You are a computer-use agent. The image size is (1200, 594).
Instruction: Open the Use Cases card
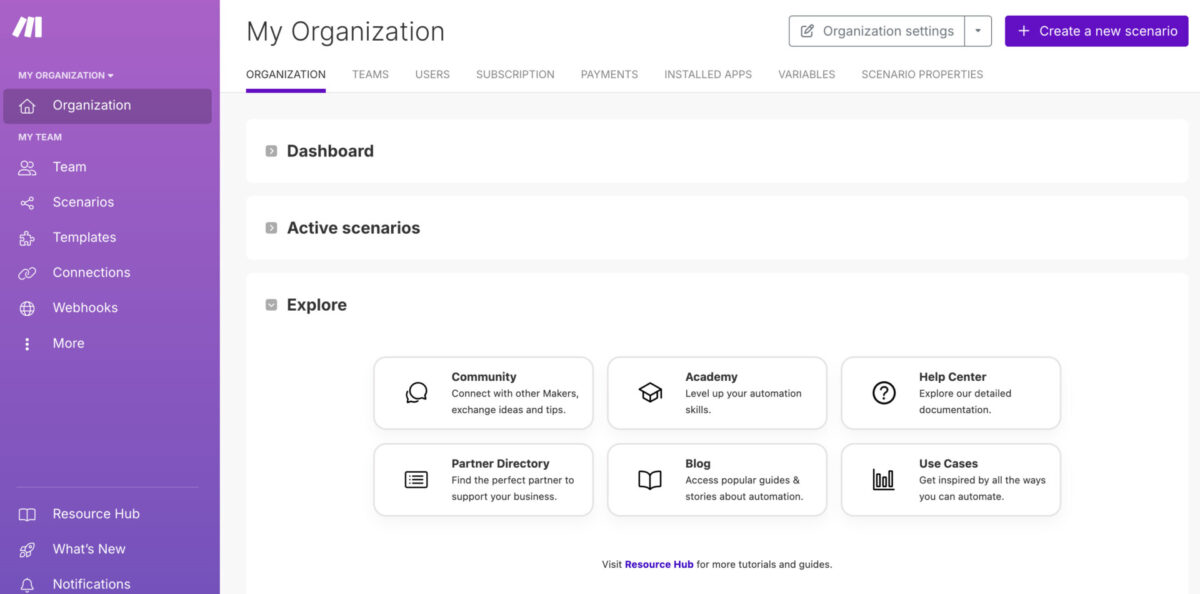tap(951, 480)
